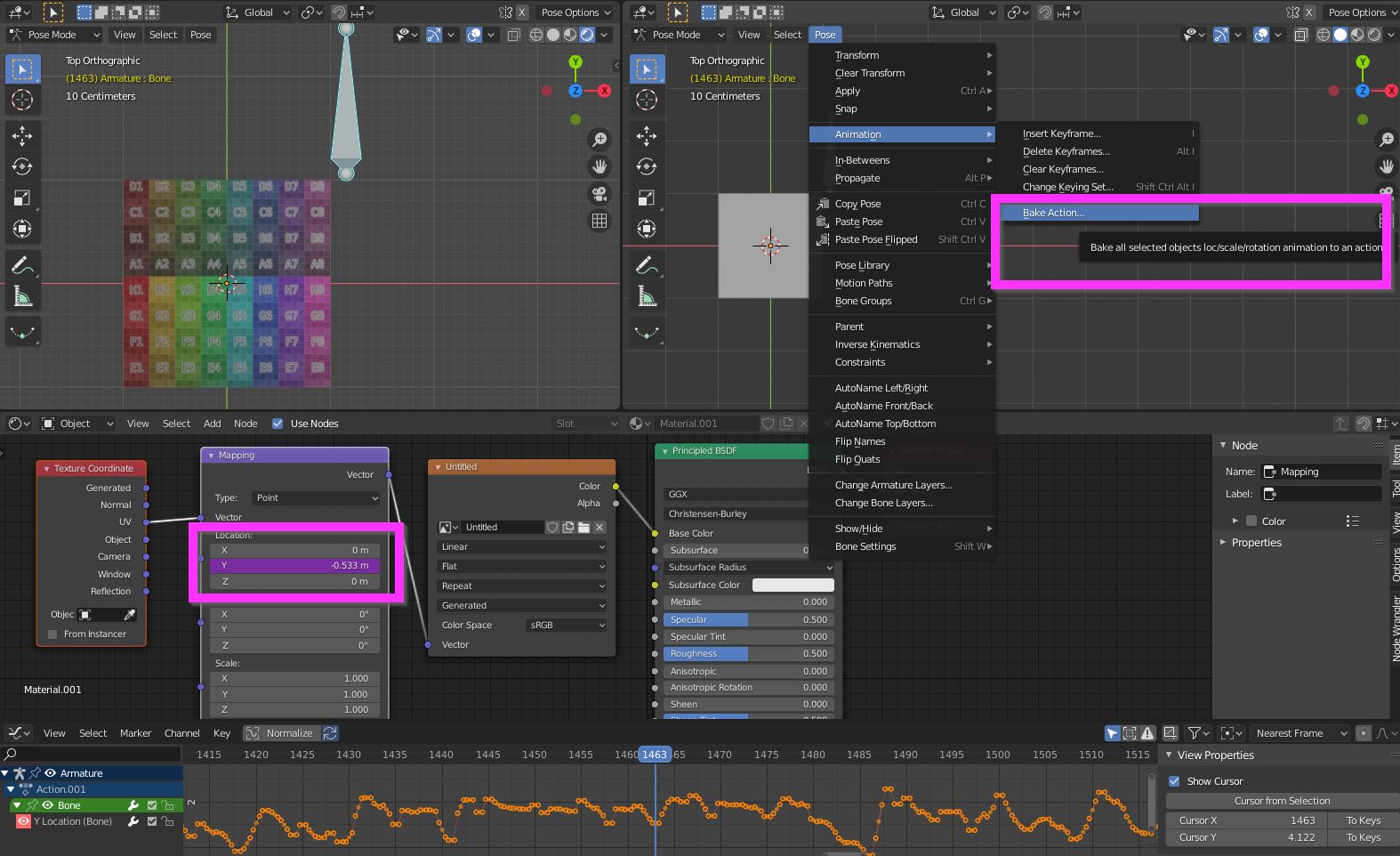Collapse the Action.001 tree item
The height and width of the screenshot is (856, 1400).
pyautogui.click(x=11, y=789)
